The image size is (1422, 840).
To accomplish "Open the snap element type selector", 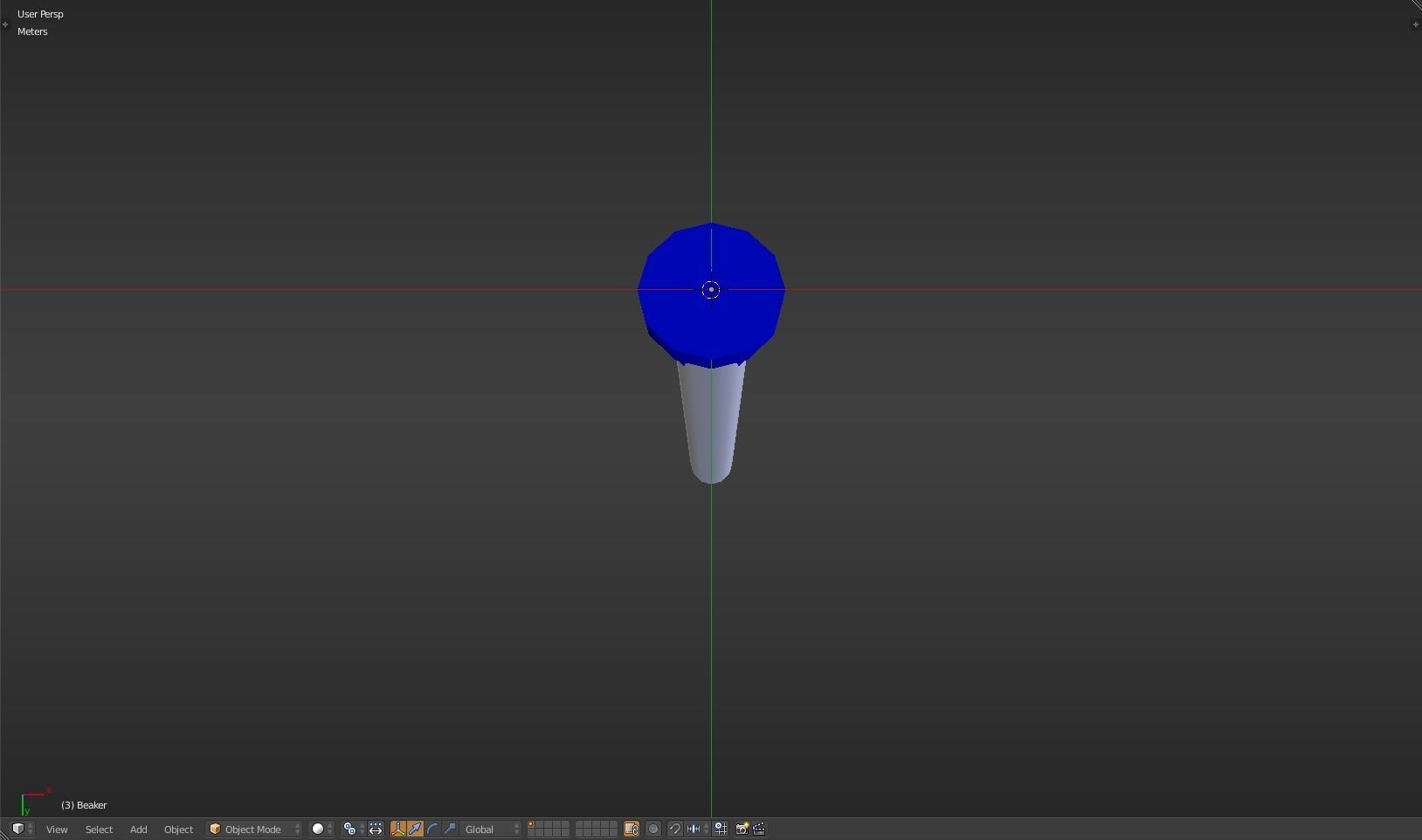I will (698, 829).
